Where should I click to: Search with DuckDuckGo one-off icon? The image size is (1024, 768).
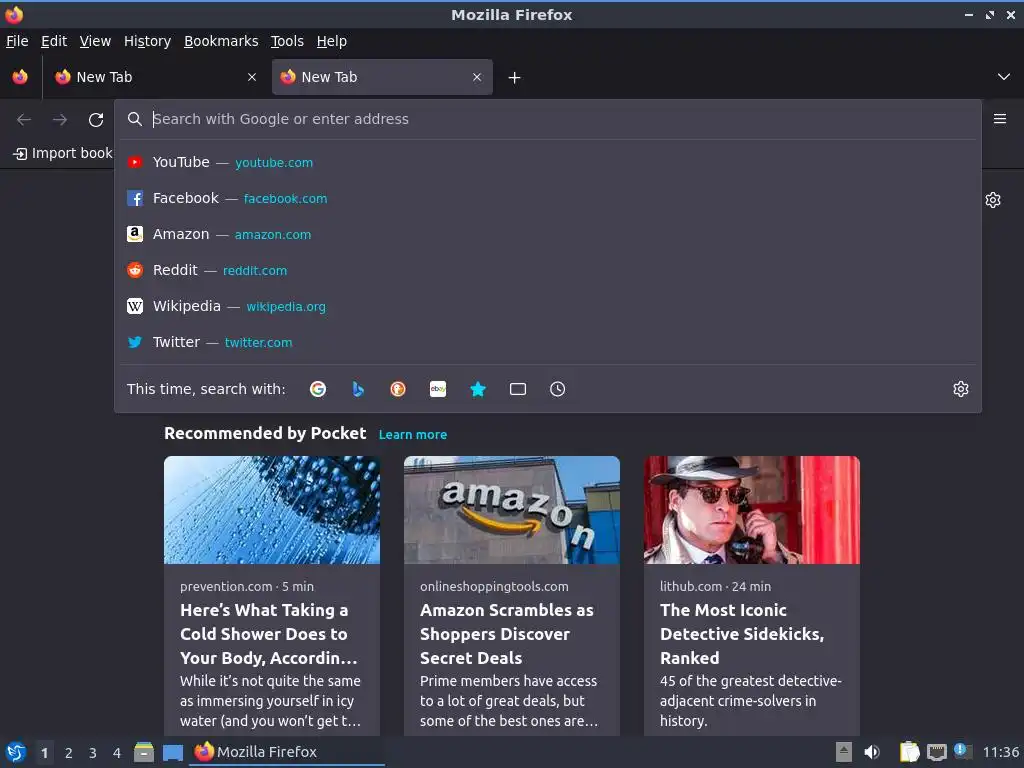(x=398, y=389)
